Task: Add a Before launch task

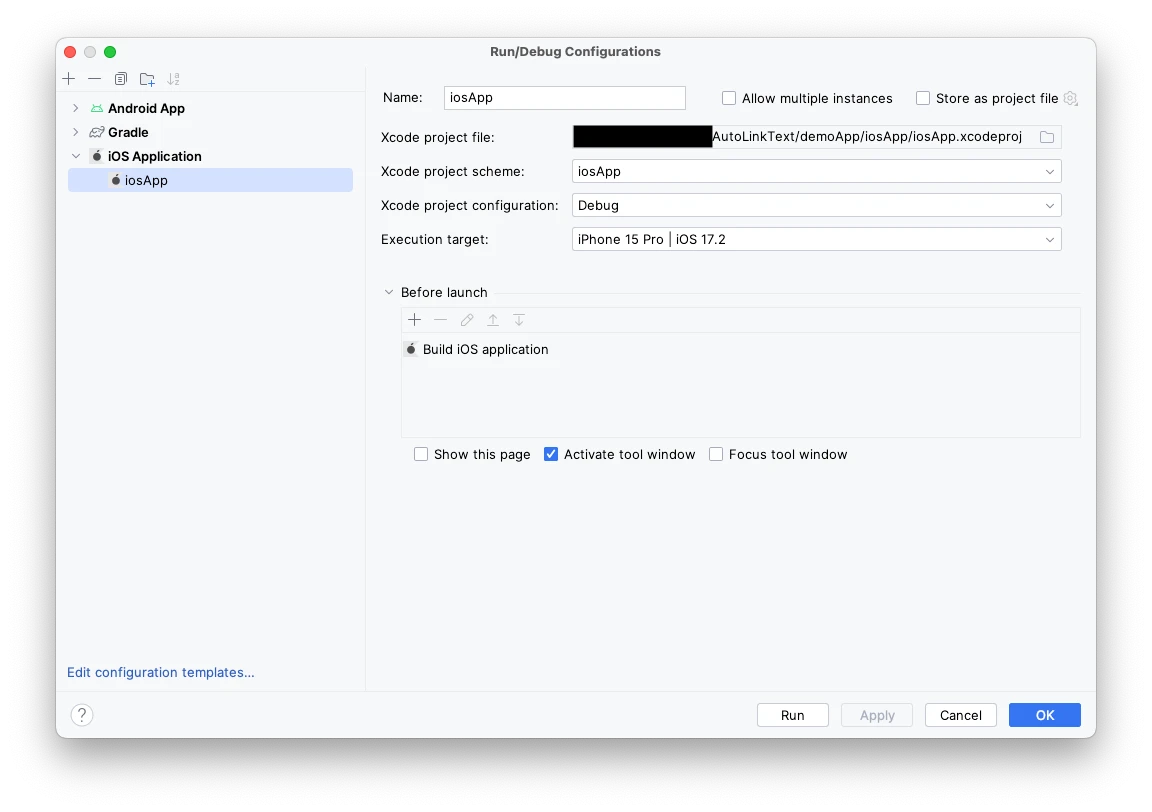Action: point(414,320)
